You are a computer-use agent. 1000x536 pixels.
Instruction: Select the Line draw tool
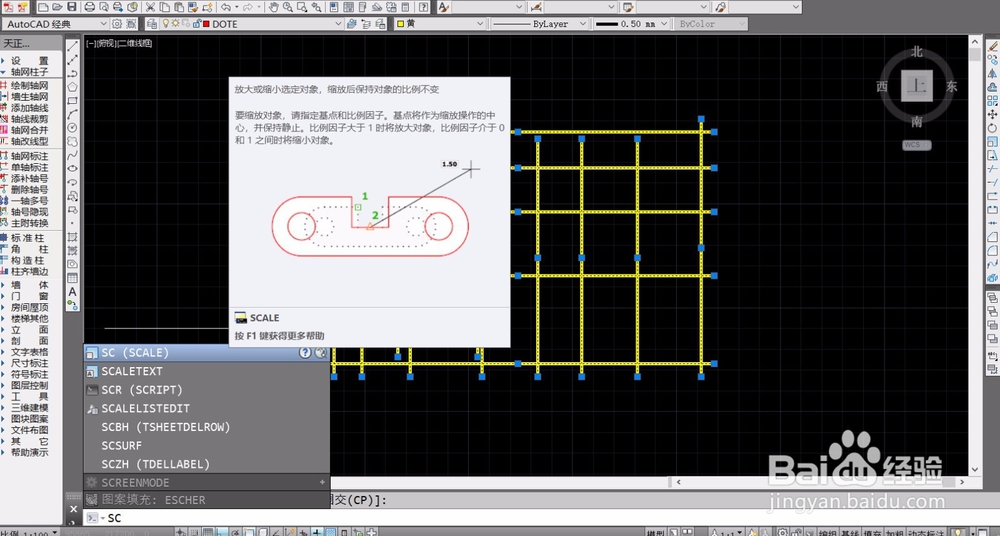pyautogui.click(x=73, y=45)
